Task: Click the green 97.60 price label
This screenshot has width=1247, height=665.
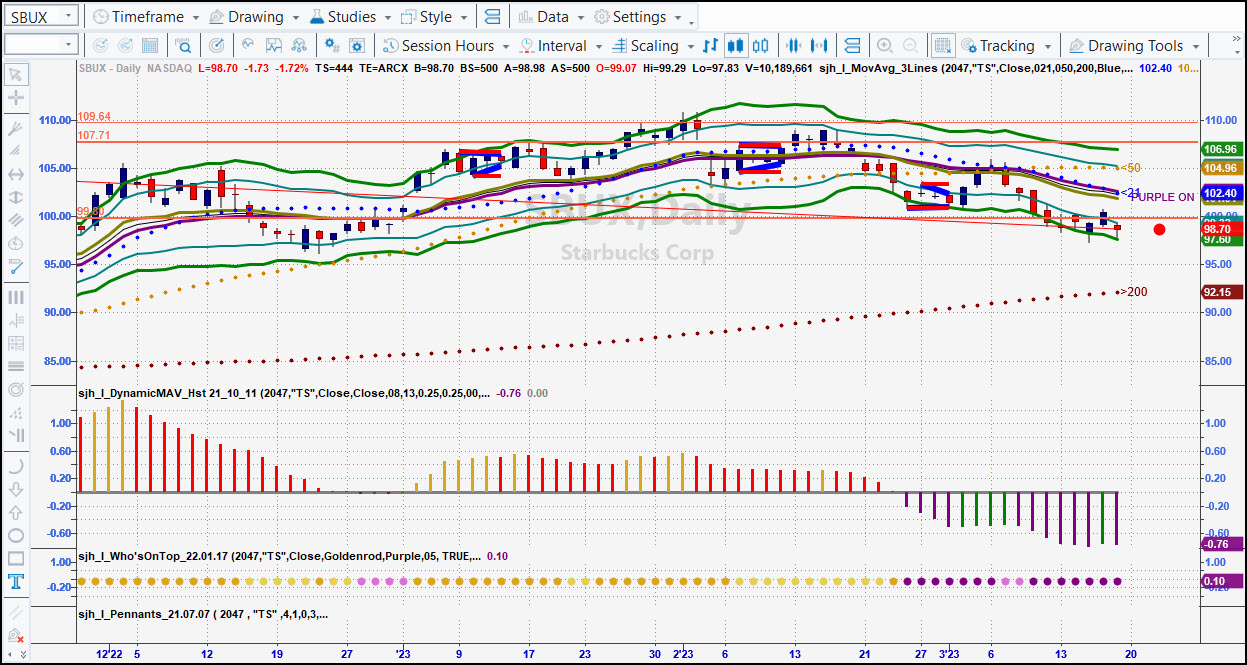Action: 1223,240
